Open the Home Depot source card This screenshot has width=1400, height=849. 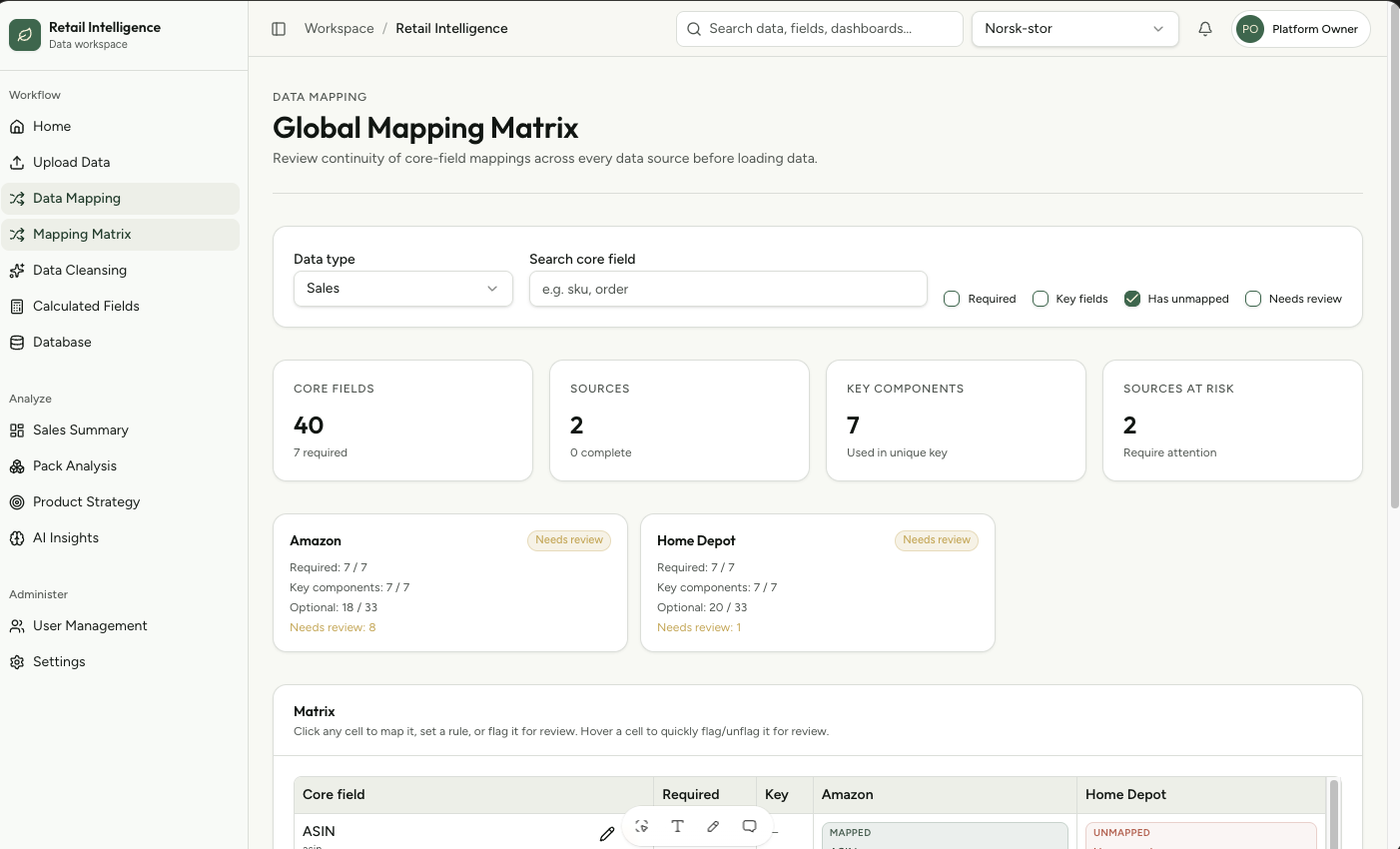pos(818,583)
